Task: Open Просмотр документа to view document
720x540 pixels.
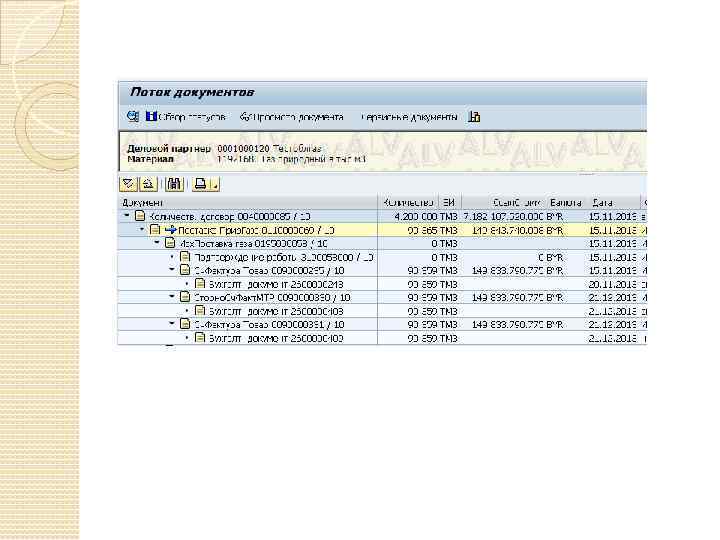Action: [x=298, y=117]
